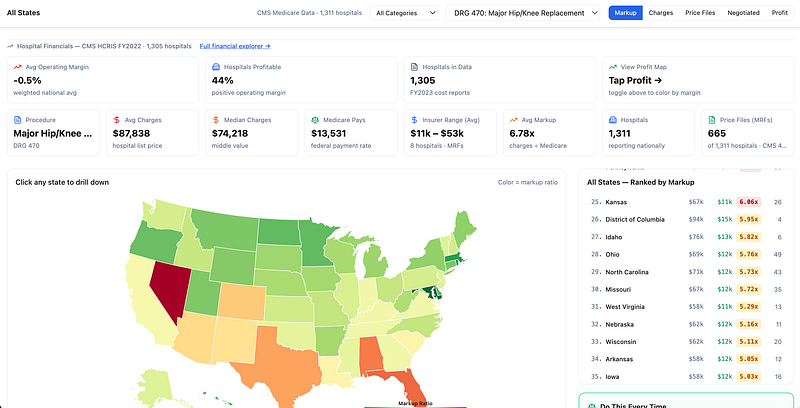Click the Avg Charges dollar icon
The image size is (800, 408).
tap(117, 120)
